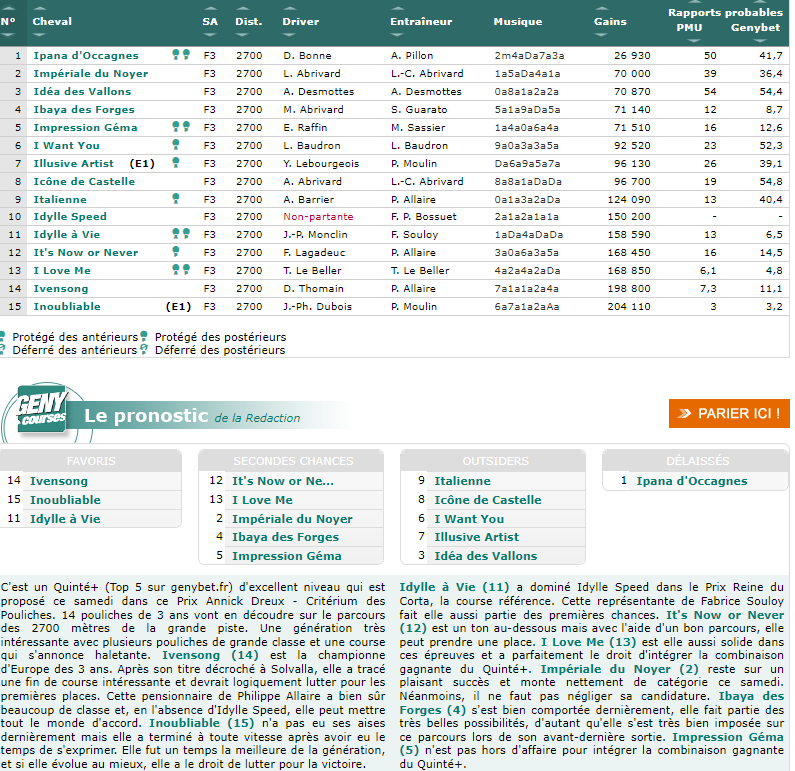This screenshot has width=795, height=771.
Task: Select I Love Me in Secondes Chances
Action: (x=263, y=500)
